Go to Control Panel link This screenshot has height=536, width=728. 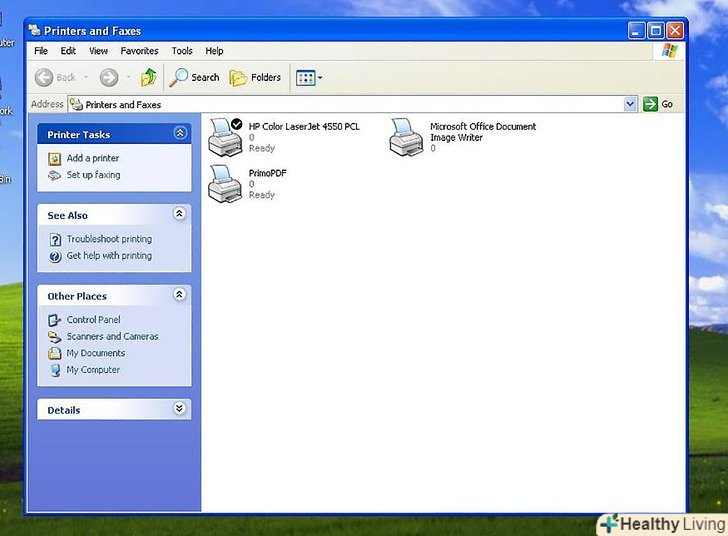click(x=93, y=320)
